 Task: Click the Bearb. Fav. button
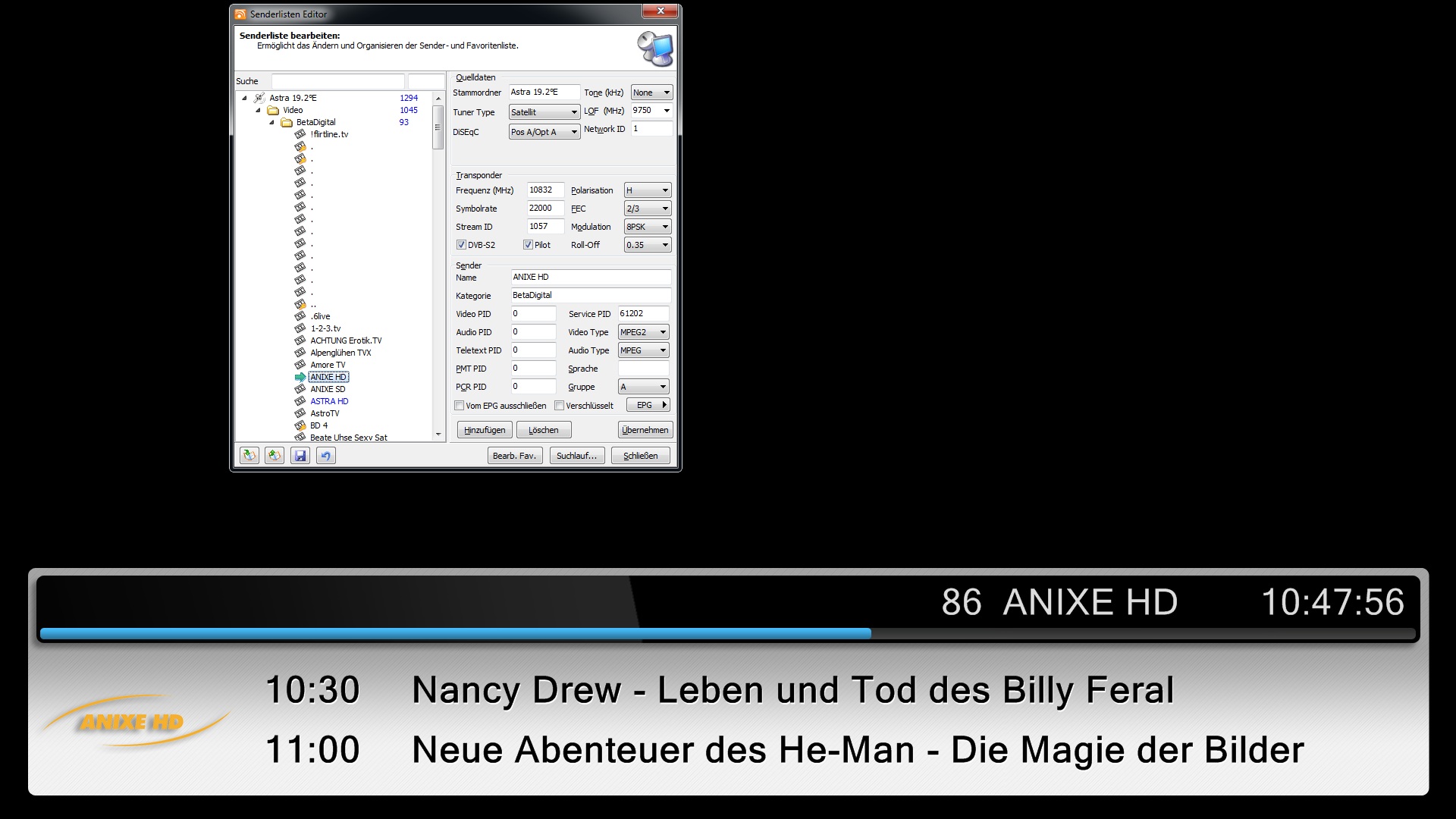pos(515,456)
